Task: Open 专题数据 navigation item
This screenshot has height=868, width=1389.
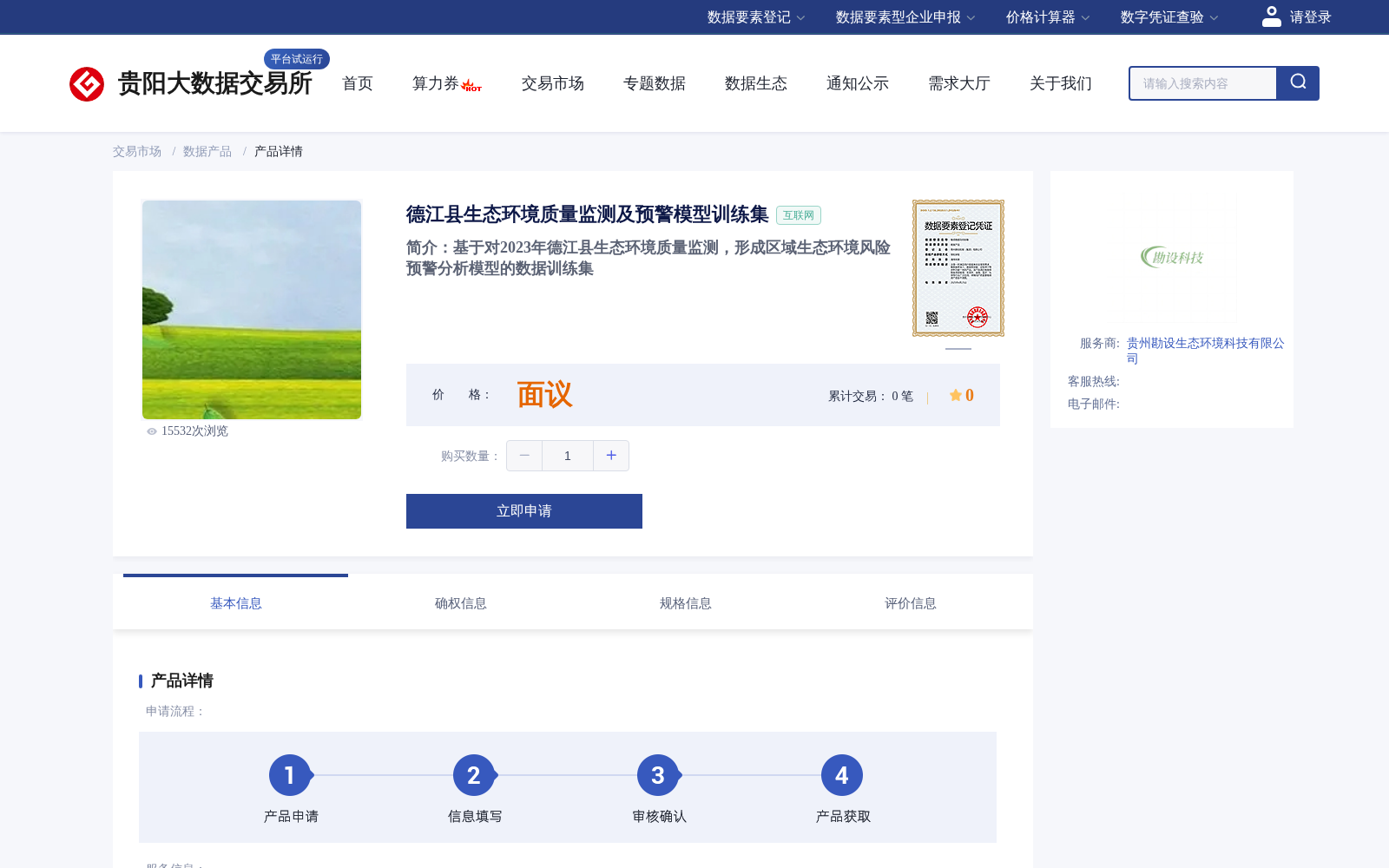Action: 655,83
